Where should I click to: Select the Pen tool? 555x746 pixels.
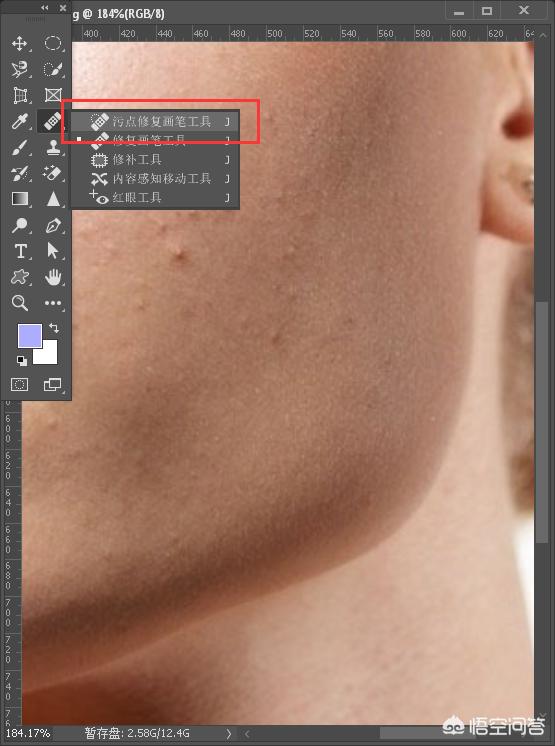coord(53,225)
